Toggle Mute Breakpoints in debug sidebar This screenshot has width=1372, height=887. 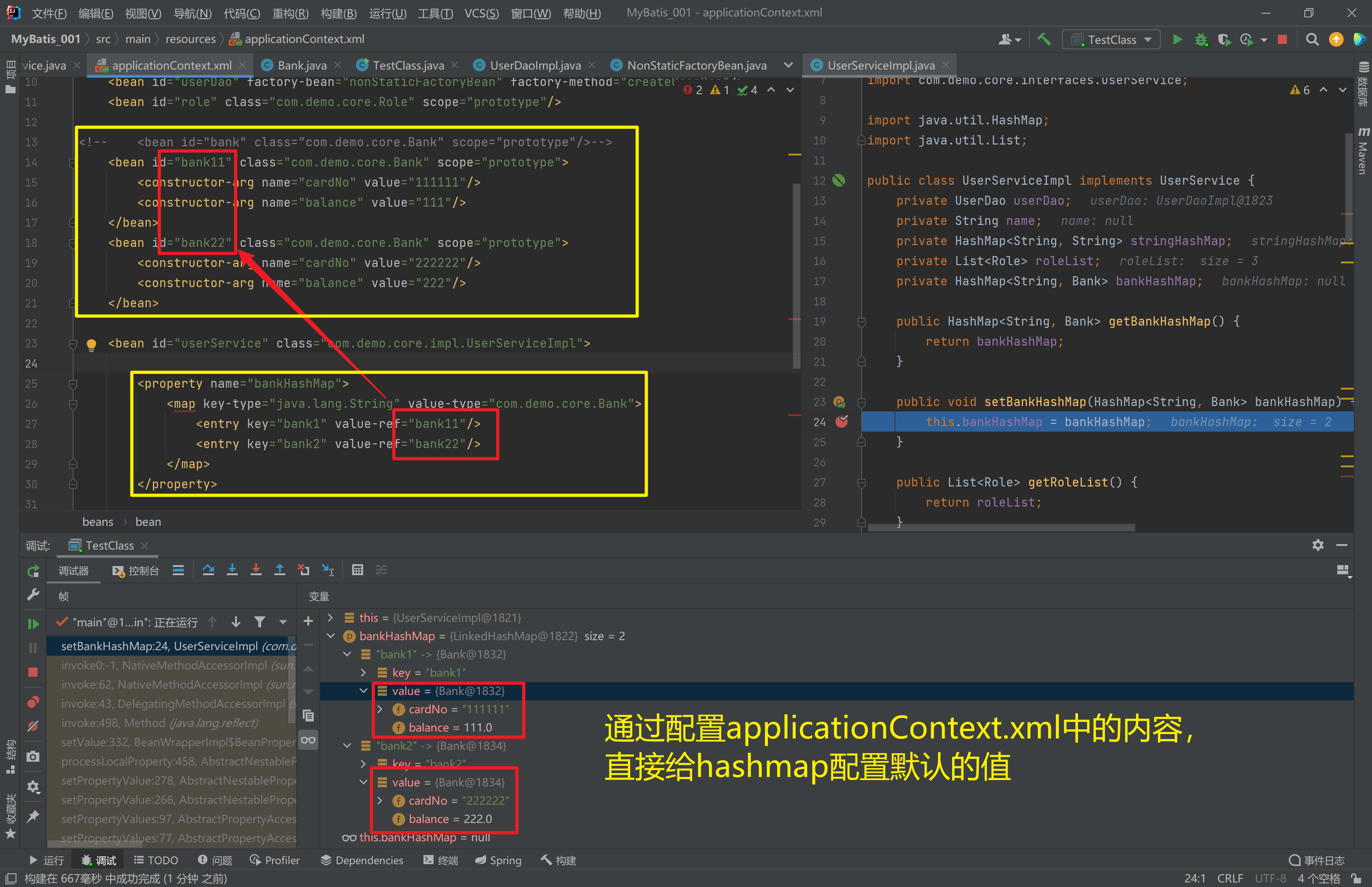pyautogui.click(x=33, y=726)
